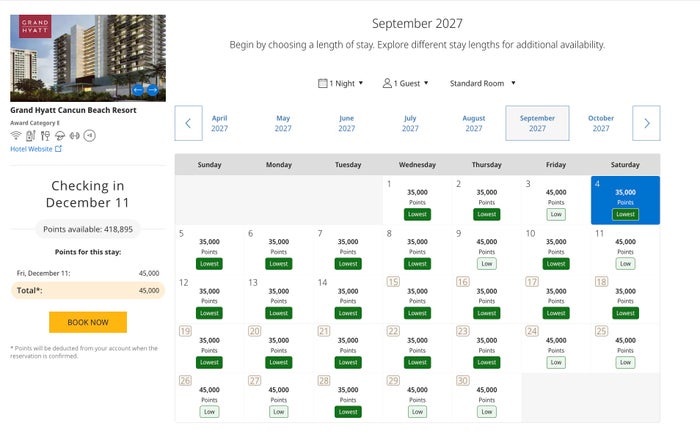Switch to June 2027 month tab
The height and width of the screenshot is (434, 700).
click(347, 123)
